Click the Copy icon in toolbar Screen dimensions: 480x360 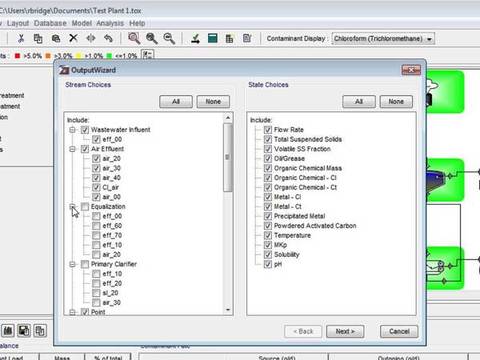coord(38,39)
